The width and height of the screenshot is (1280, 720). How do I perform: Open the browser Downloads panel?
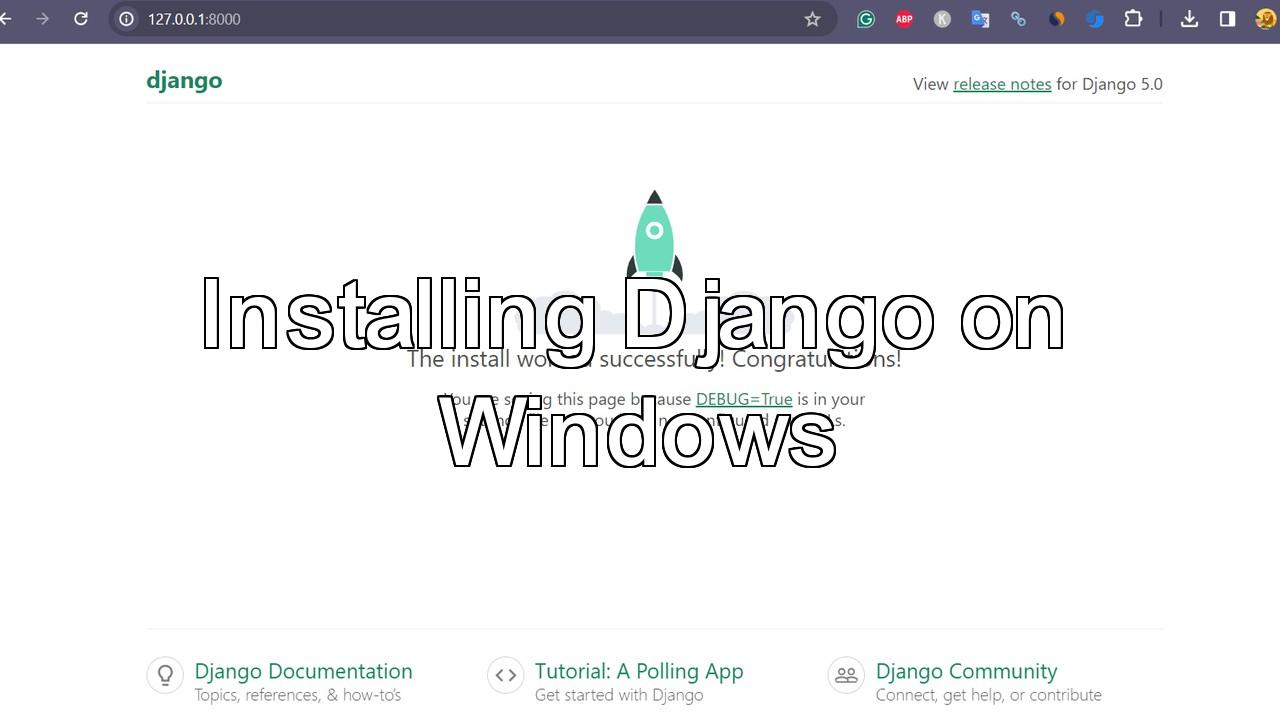pos(1189,19)
